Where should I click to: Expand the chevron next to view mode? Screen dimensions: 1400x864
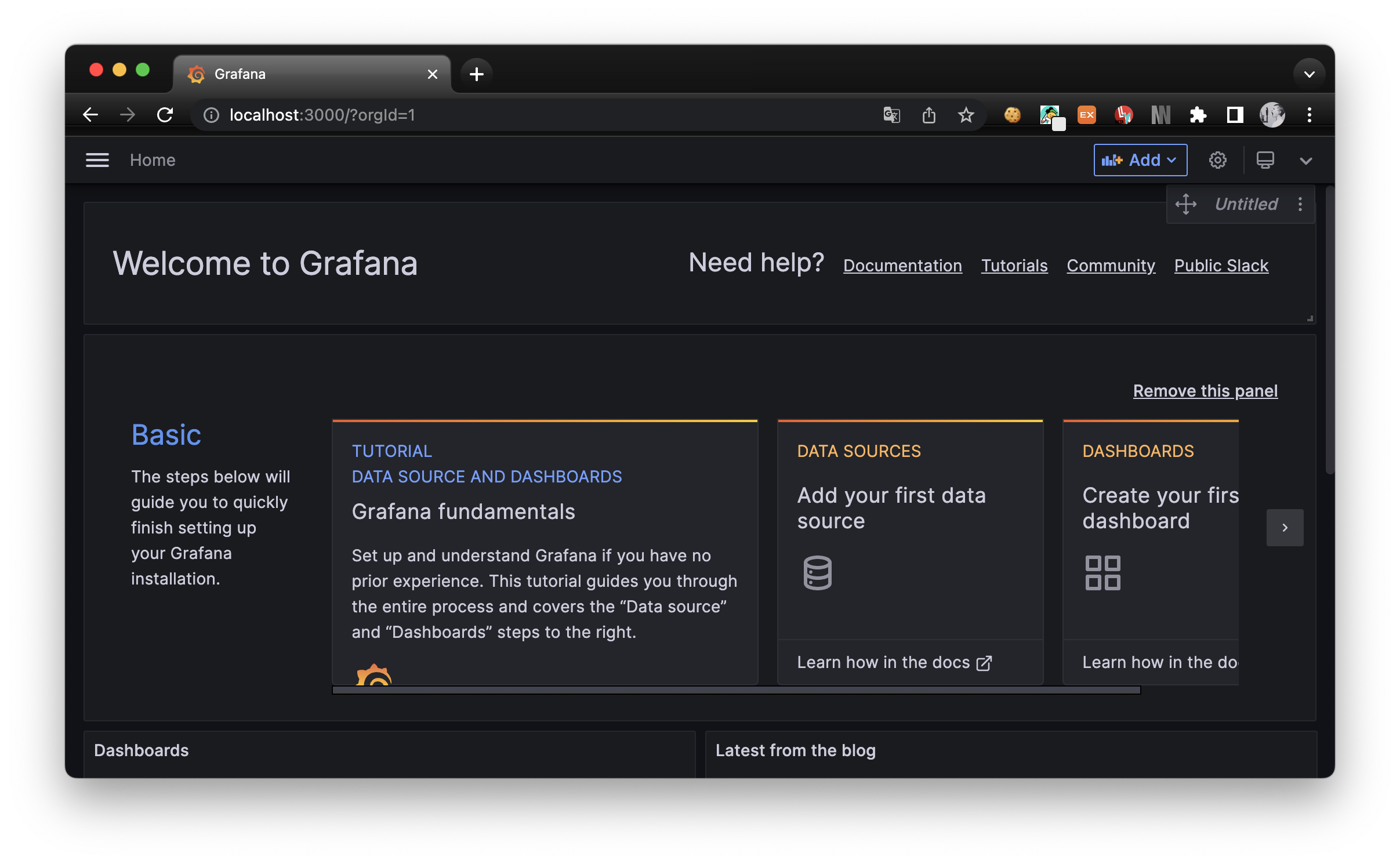click(x=1305, y=161)
